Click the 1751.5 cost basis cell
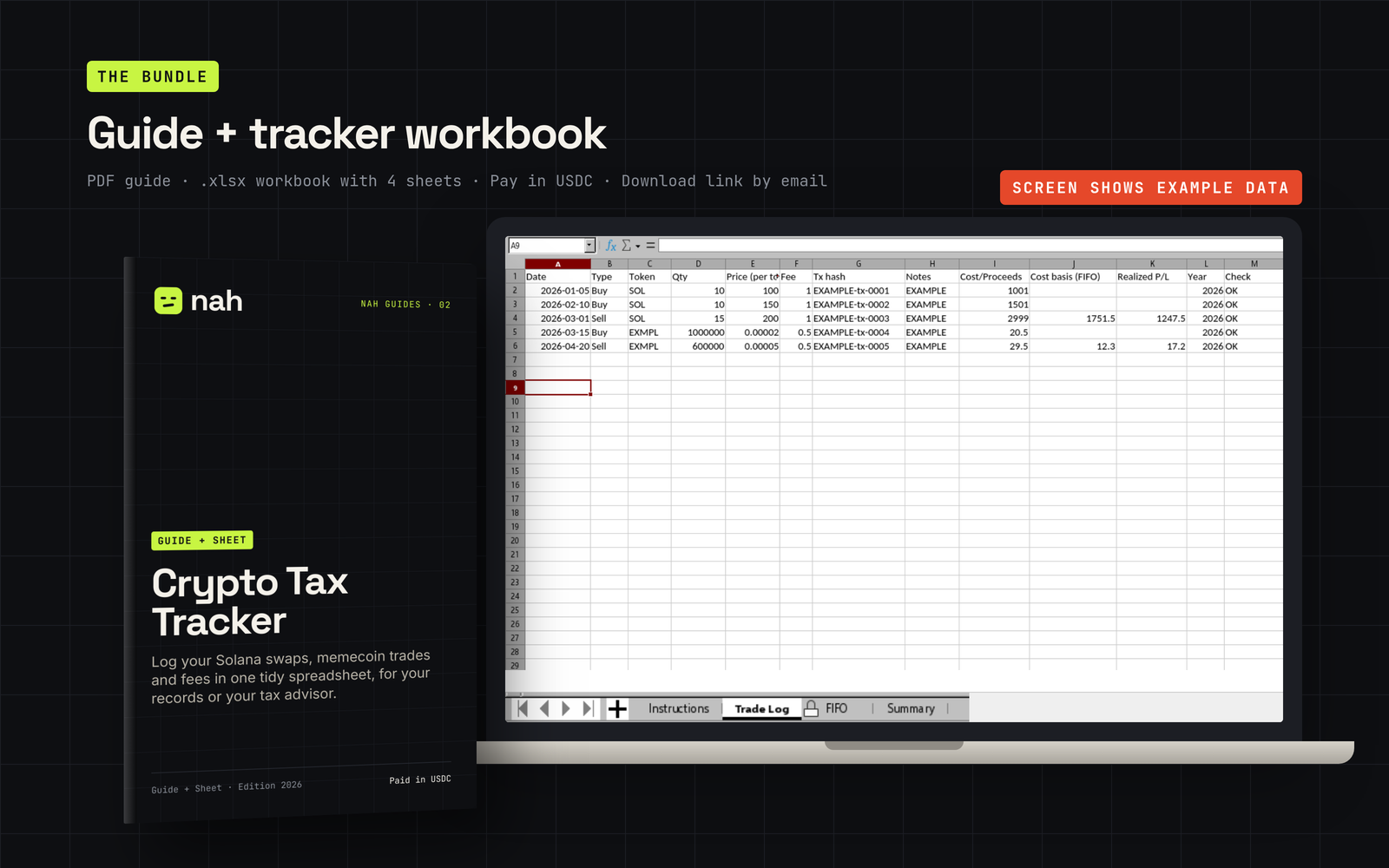Image resolution: width=1389 pixels, height=868 pixels. point(1073,319)
